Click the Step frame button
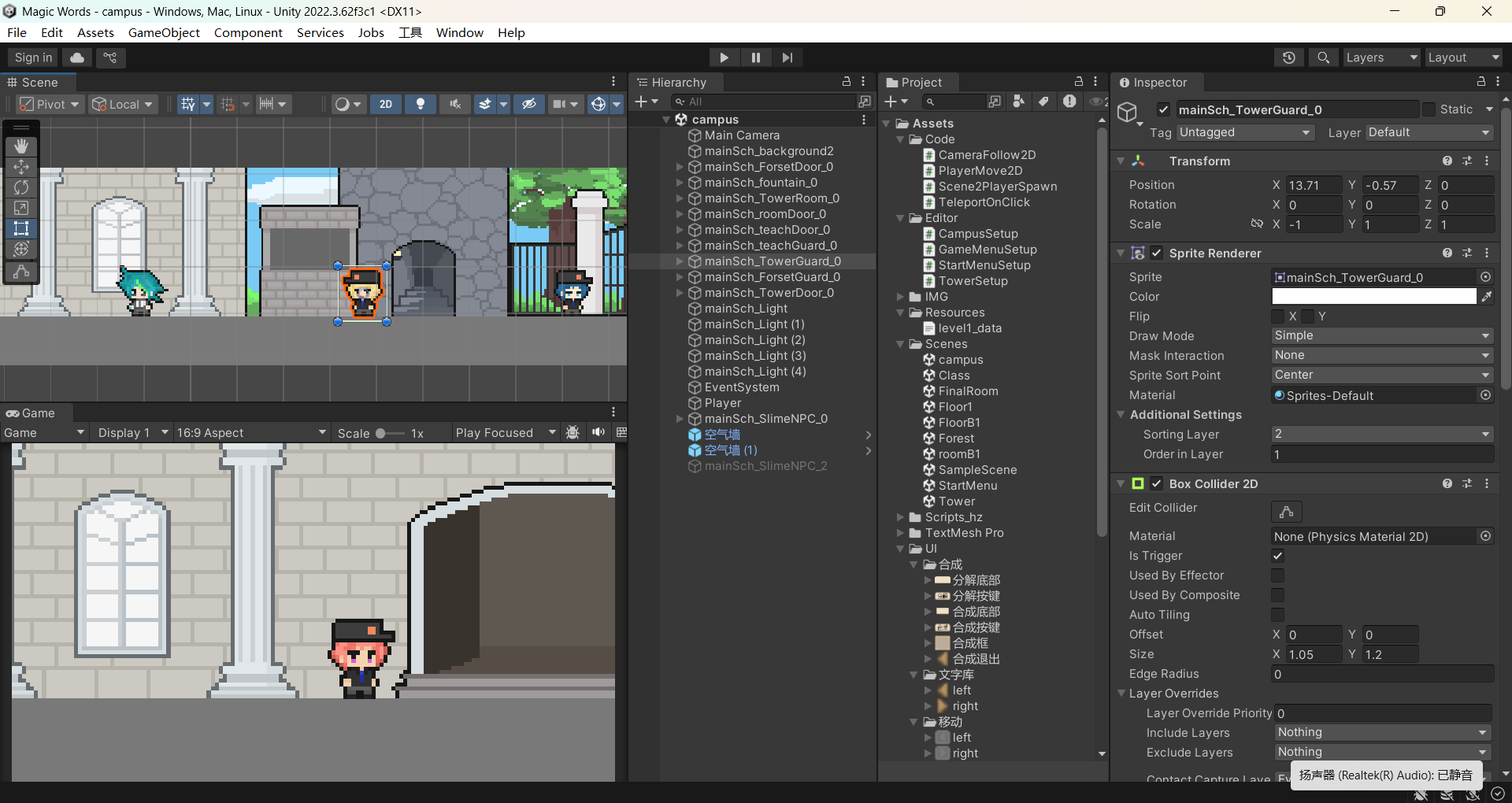 click(787, 57)
